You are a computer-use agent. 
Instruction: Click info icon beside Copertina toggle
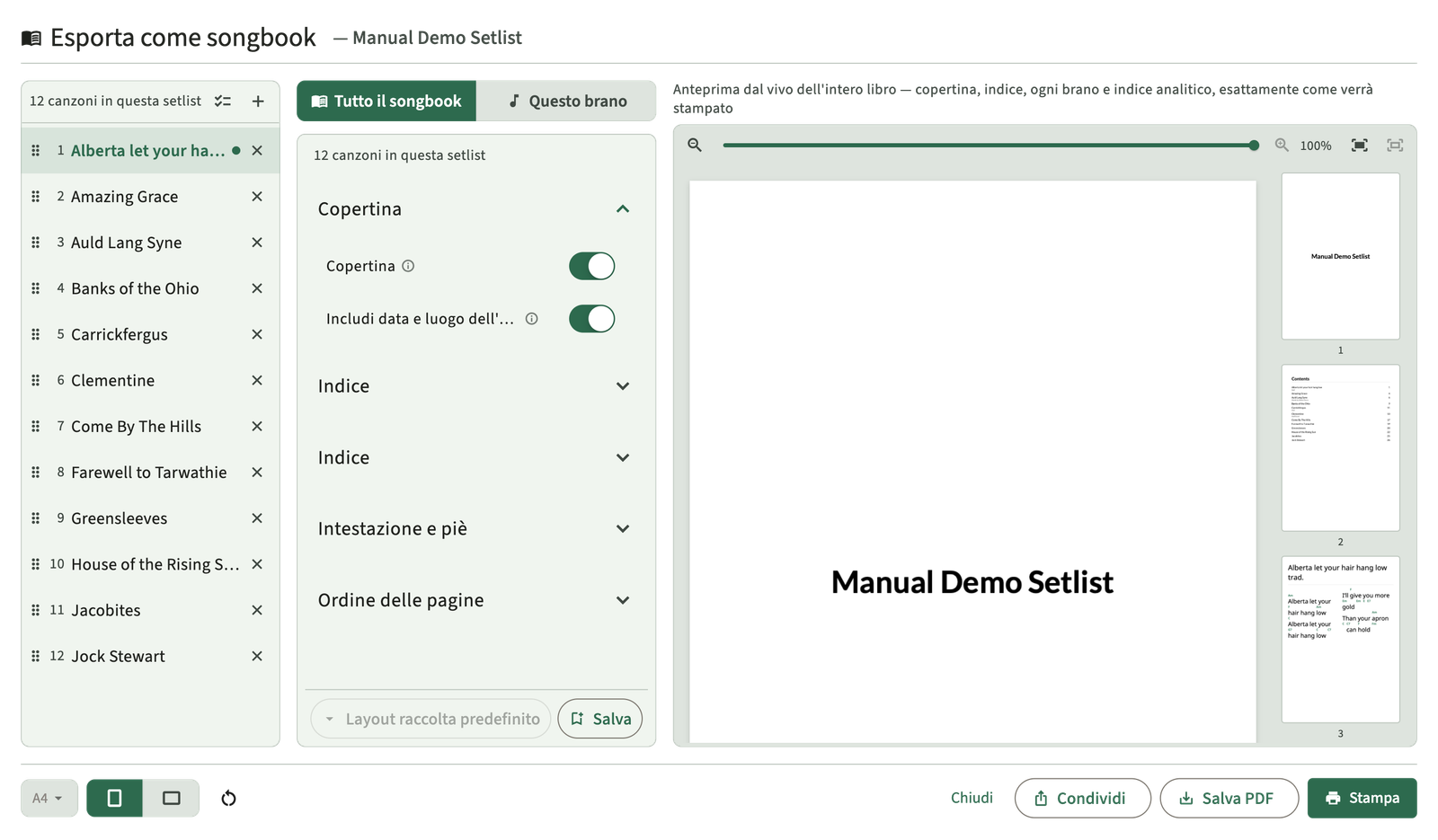(408, 266)
